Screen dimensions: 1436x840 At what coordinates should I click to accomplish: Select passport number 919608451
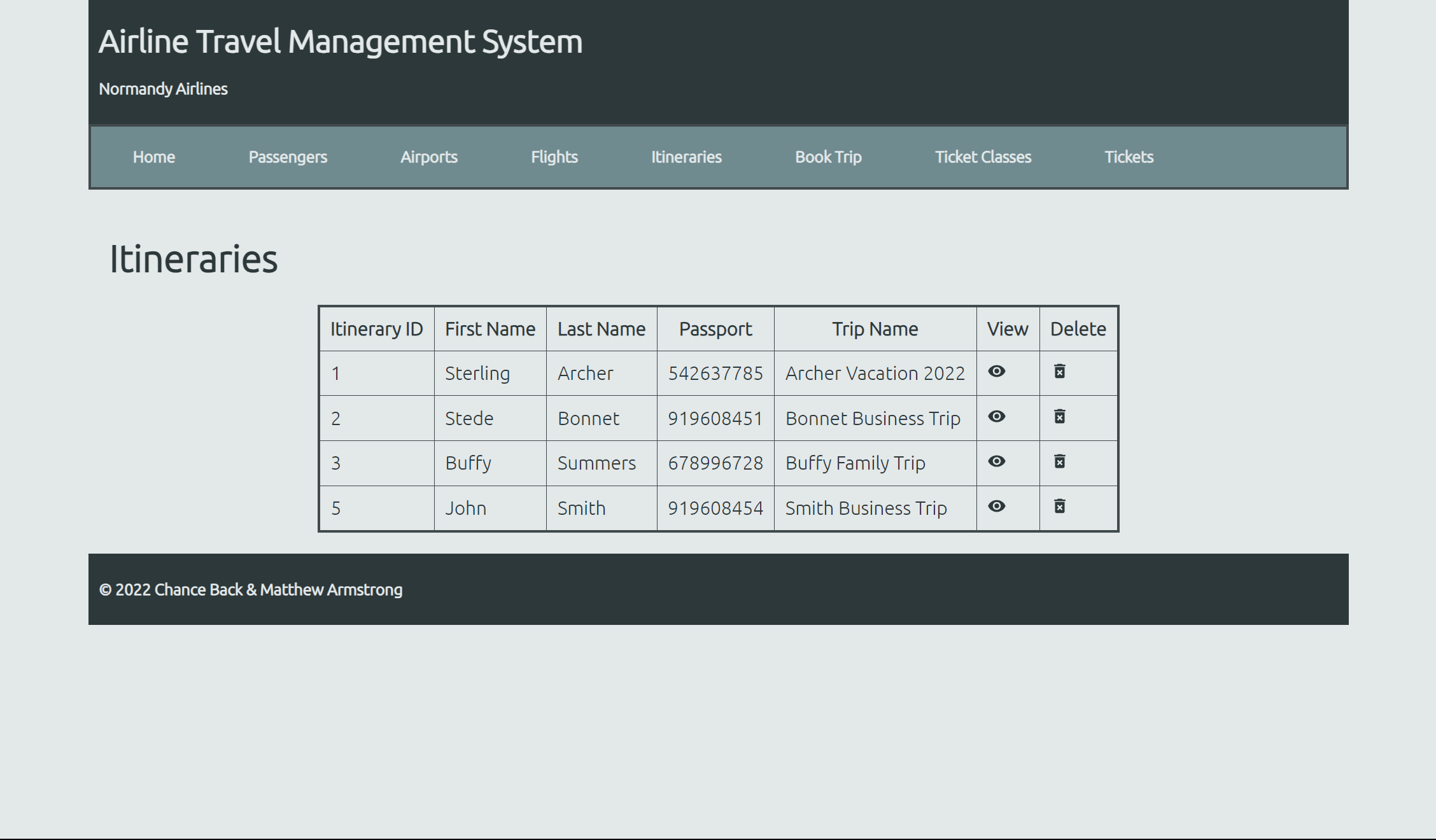(715, 419)
